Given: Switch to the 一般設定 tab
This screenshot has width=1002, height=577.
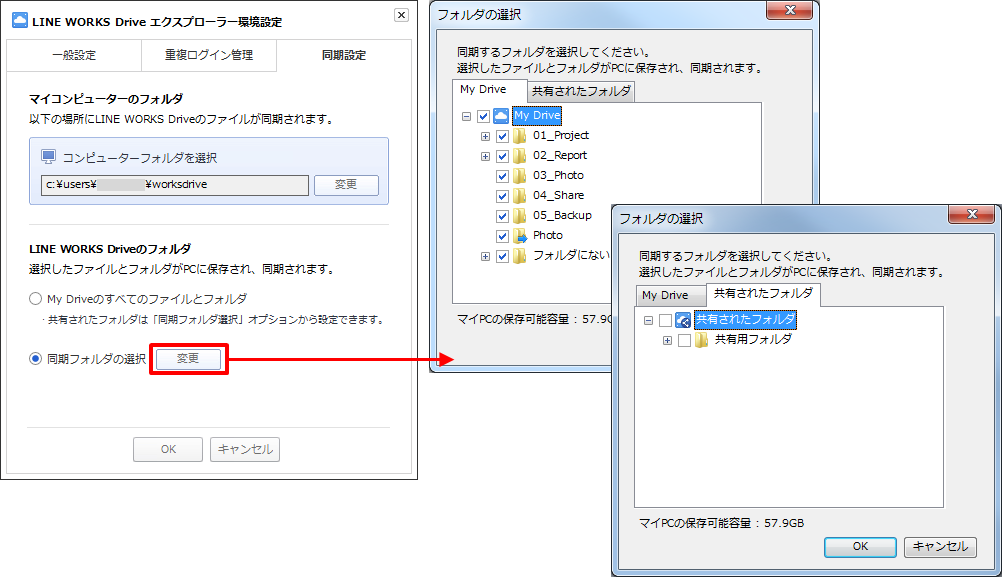Looking at the screenshot, I should pos(73,55).
